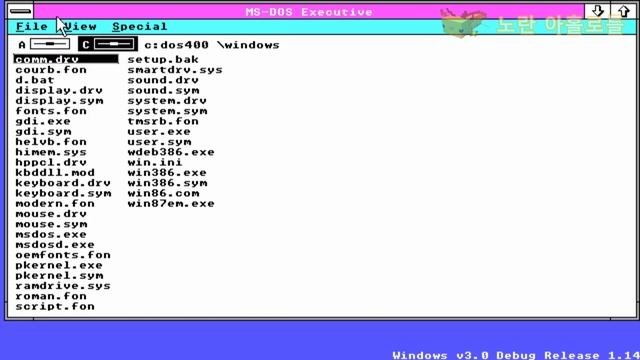Open the Special menu

(x=140, y=27)
